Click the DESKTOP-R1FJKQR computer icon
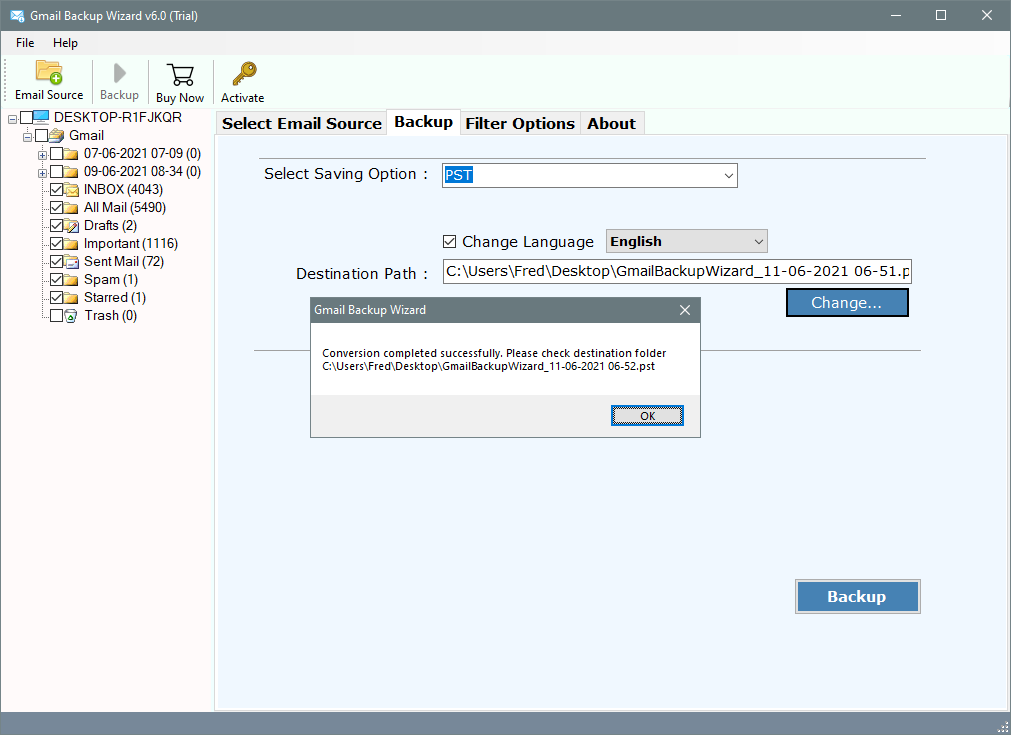Viewport: 1011px width, 735px height. click(41, 117)
